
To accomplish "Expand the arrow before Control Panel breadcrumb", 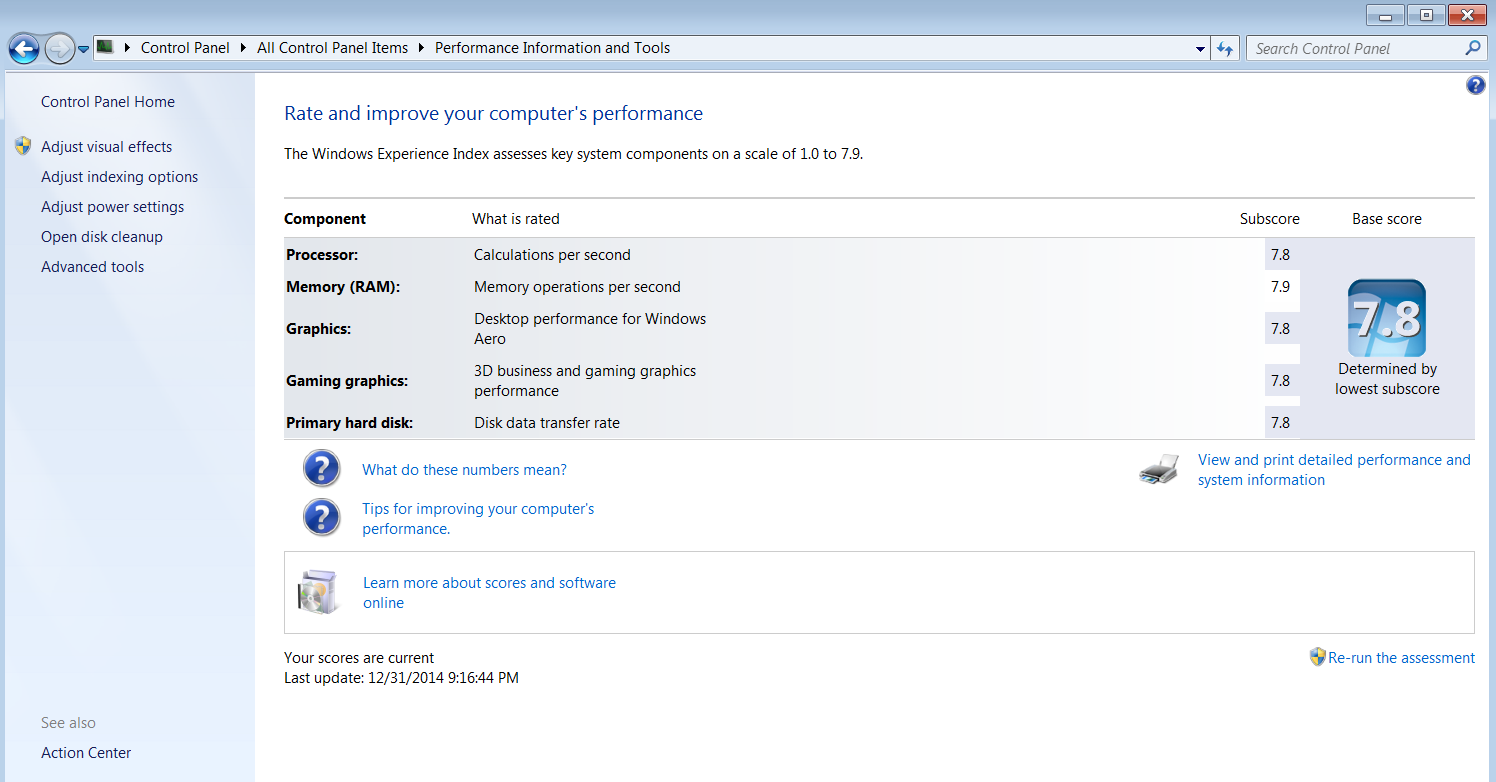I will click(x=127, y=48).
